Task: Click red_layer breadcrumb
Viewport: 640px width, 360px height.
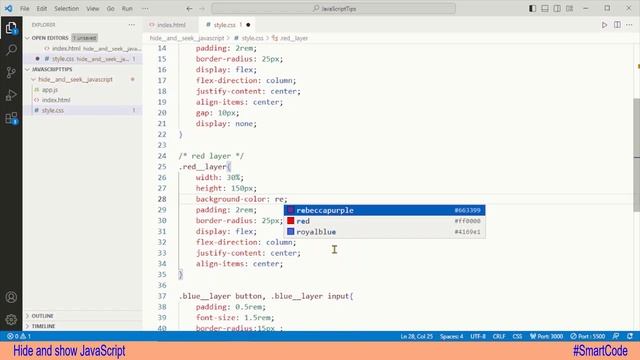Action: 290,38
